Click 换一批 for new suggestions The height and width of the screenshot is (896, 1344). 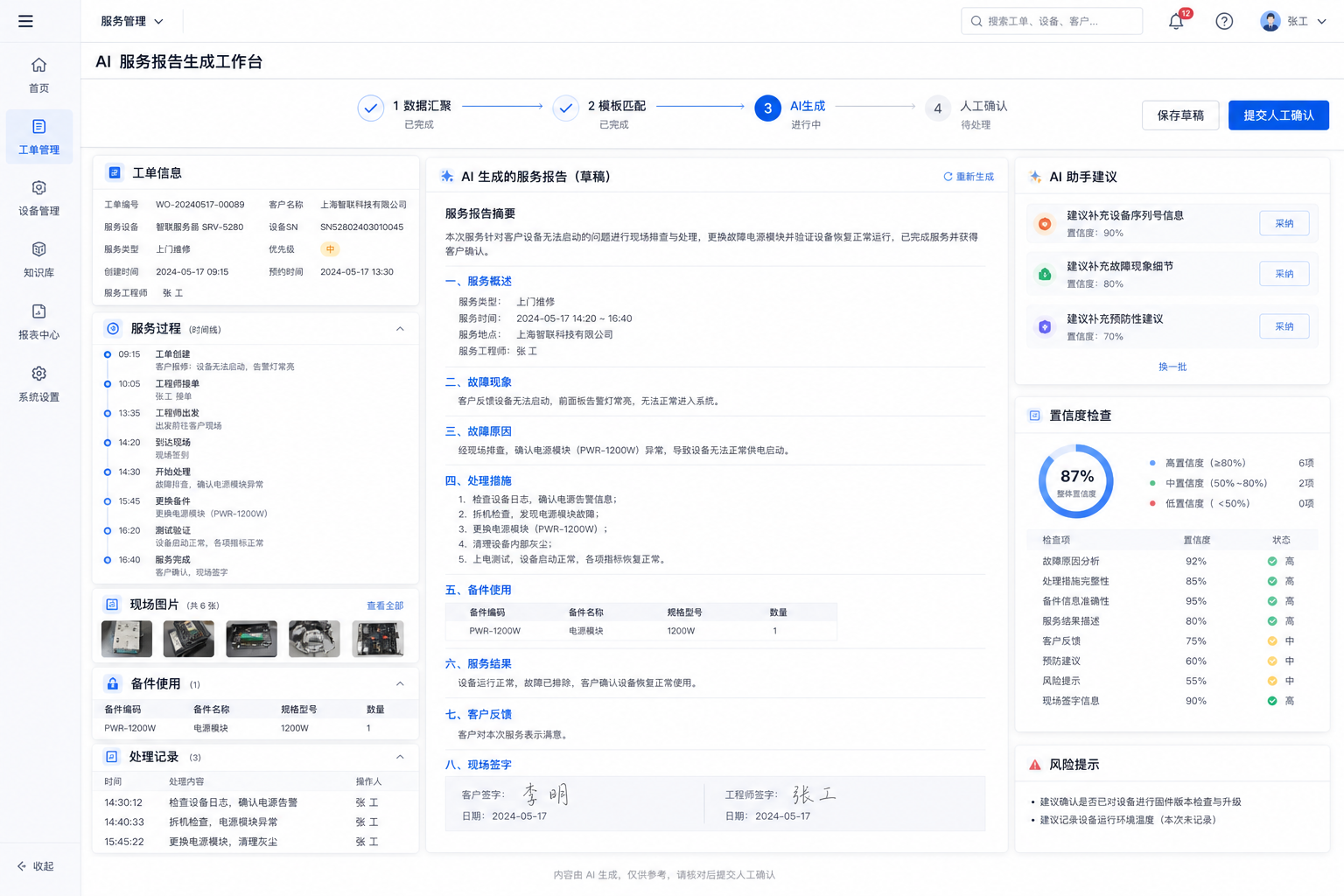[x=1172, y=367]
